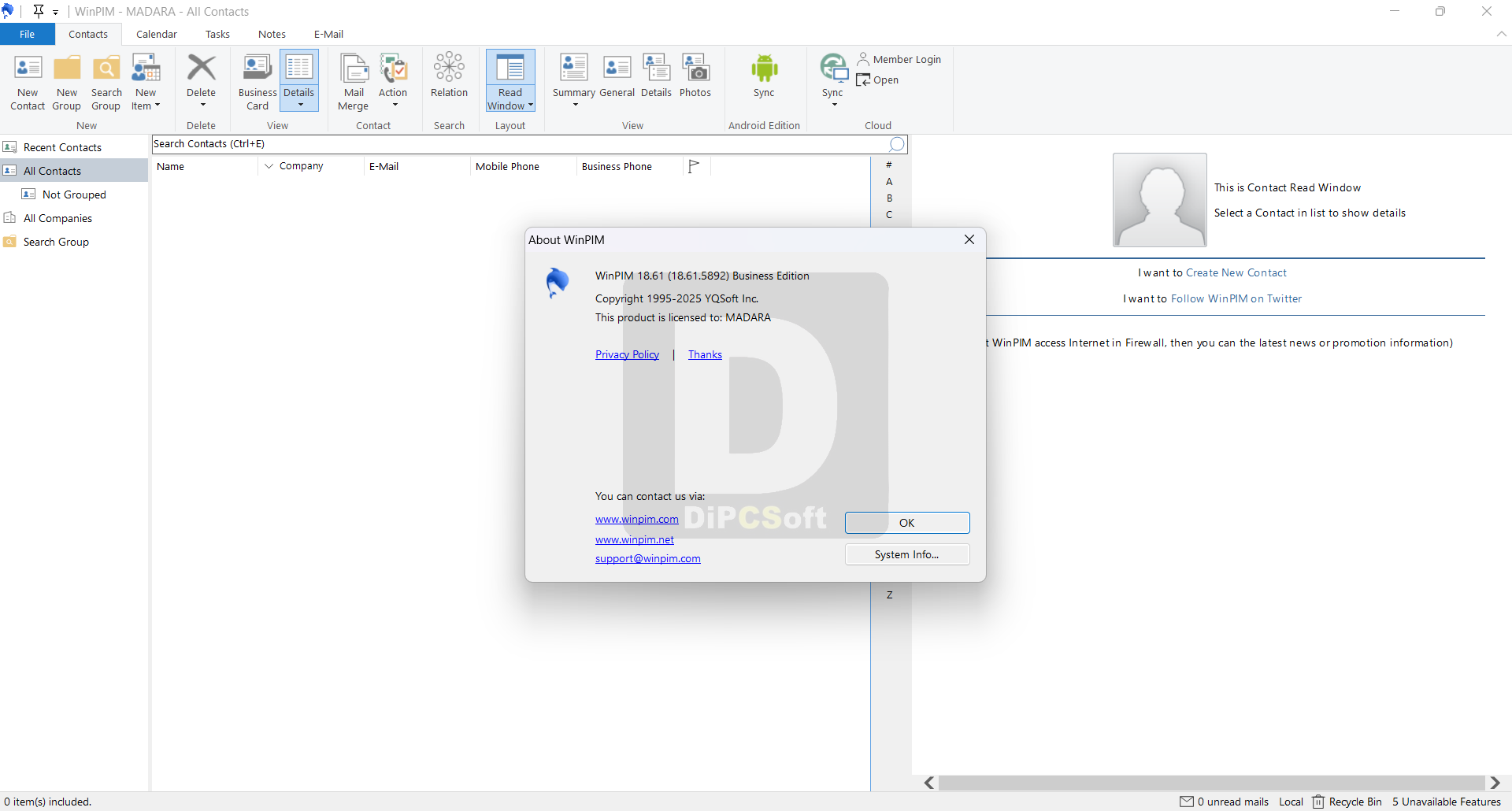Open the Mail Merge tool

click(x=354, y=69)
